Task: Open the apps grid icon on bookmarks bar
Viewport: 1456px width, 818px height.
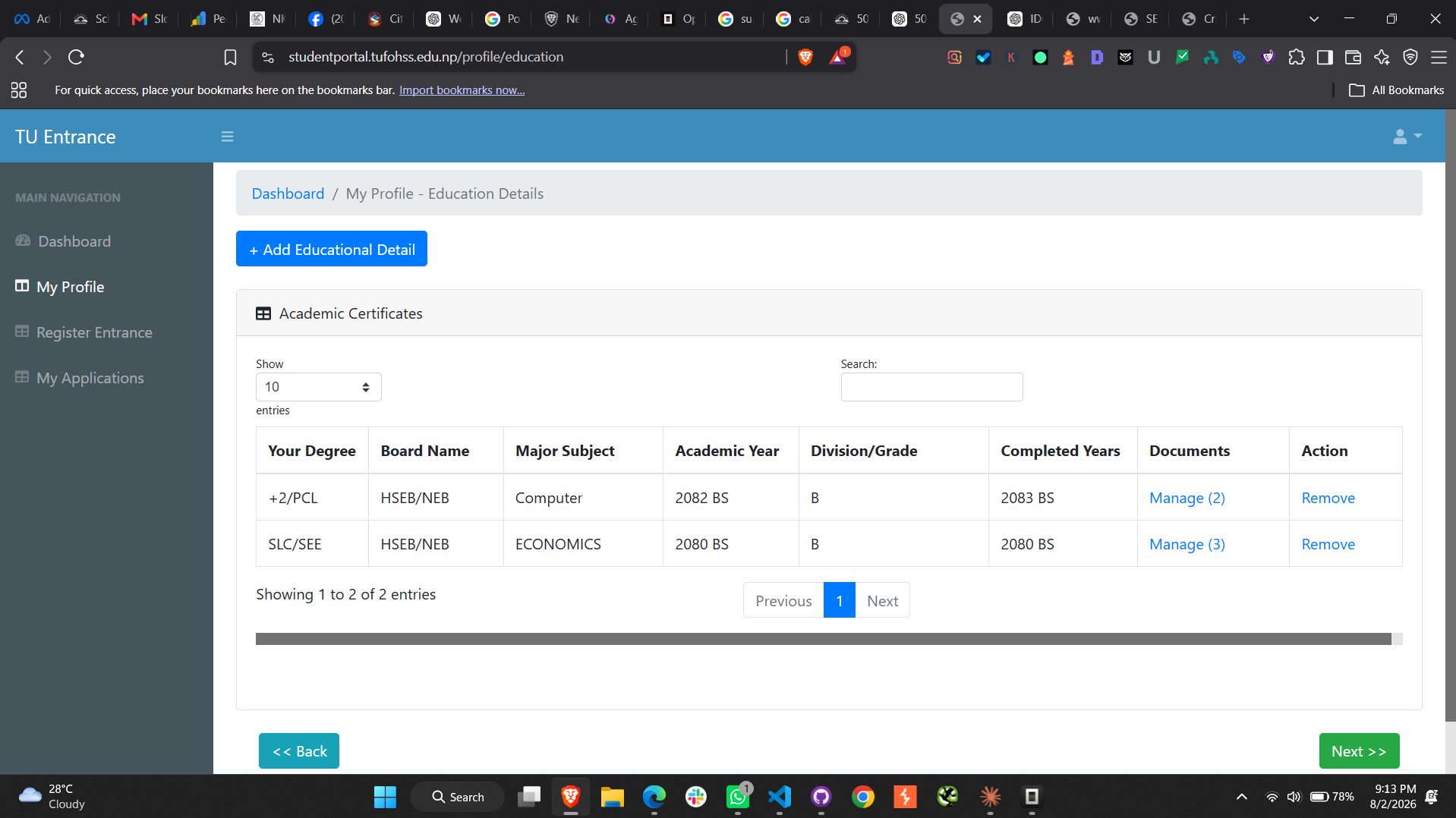Action: 19,90
